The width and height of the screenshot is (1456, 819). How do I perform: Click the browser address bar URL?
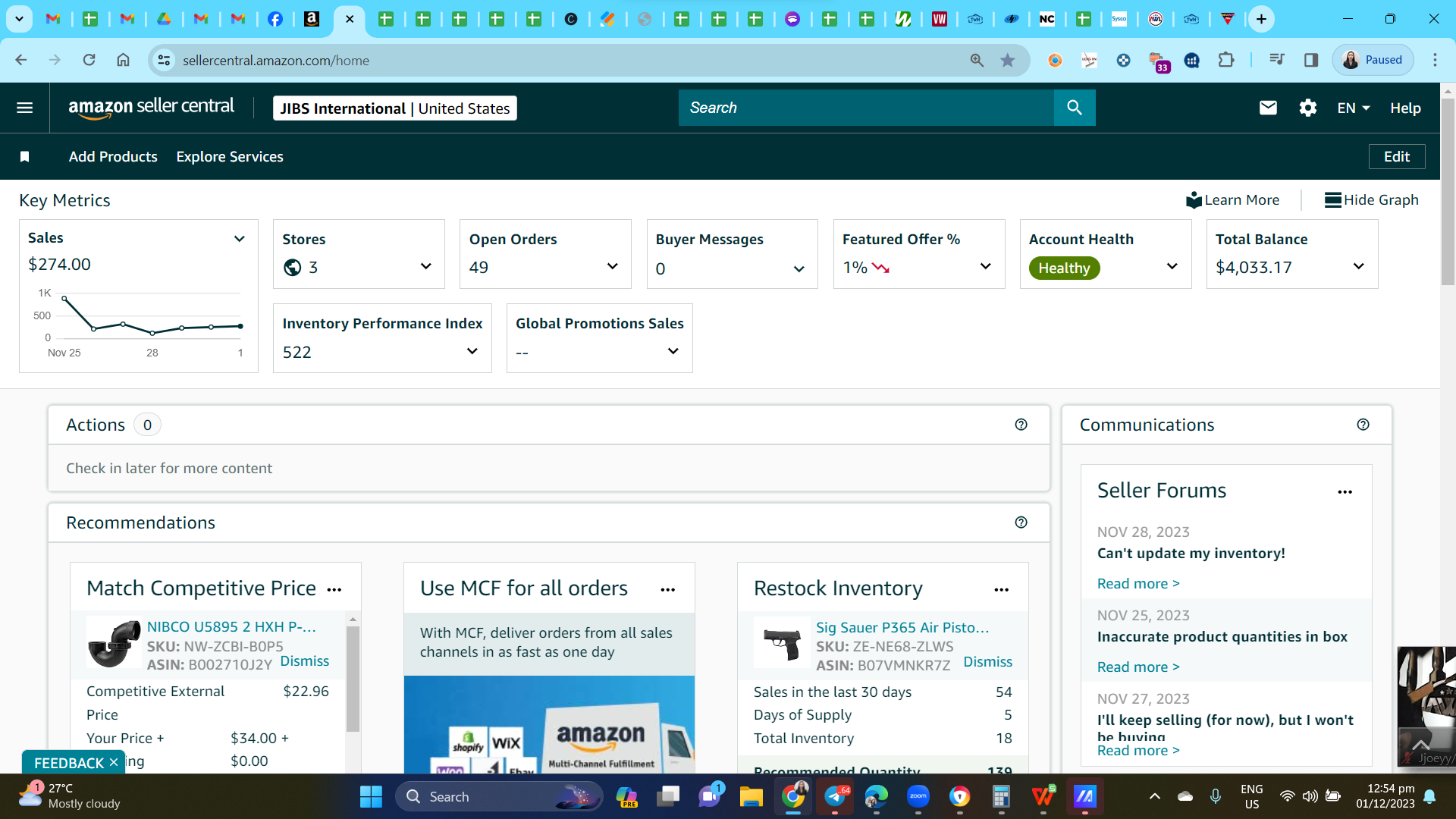276,61
